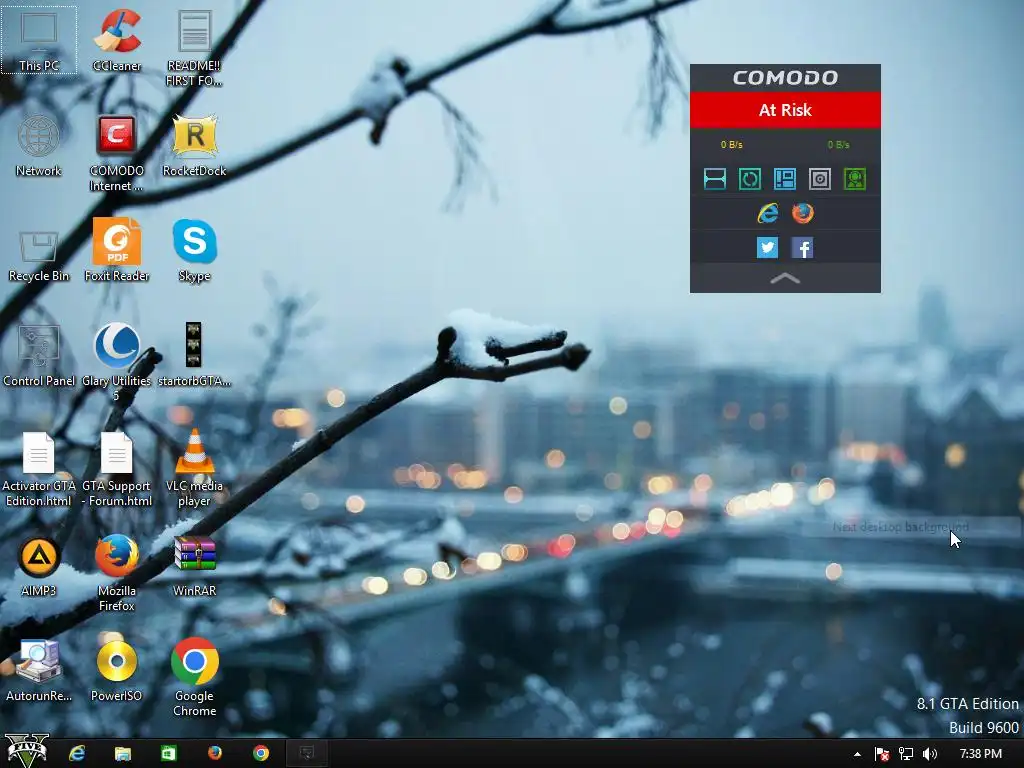Launch Internet Explorer from the COMODO widget
The width and height of the screenshot is (1024, 768).
pyautogui.click(x=768, y=213)
